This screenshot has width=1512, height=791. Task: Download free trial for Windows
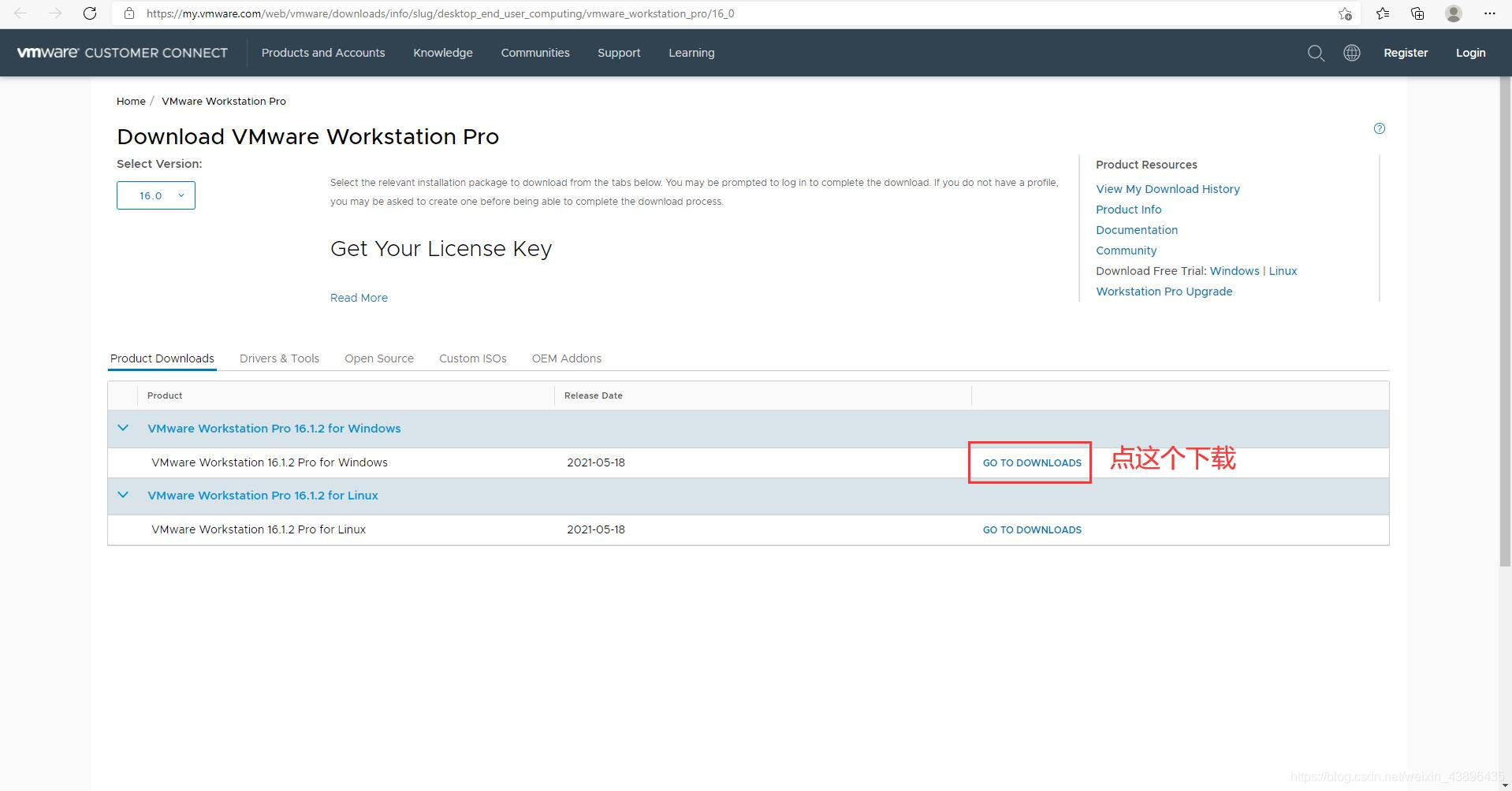pos(1235,271)
